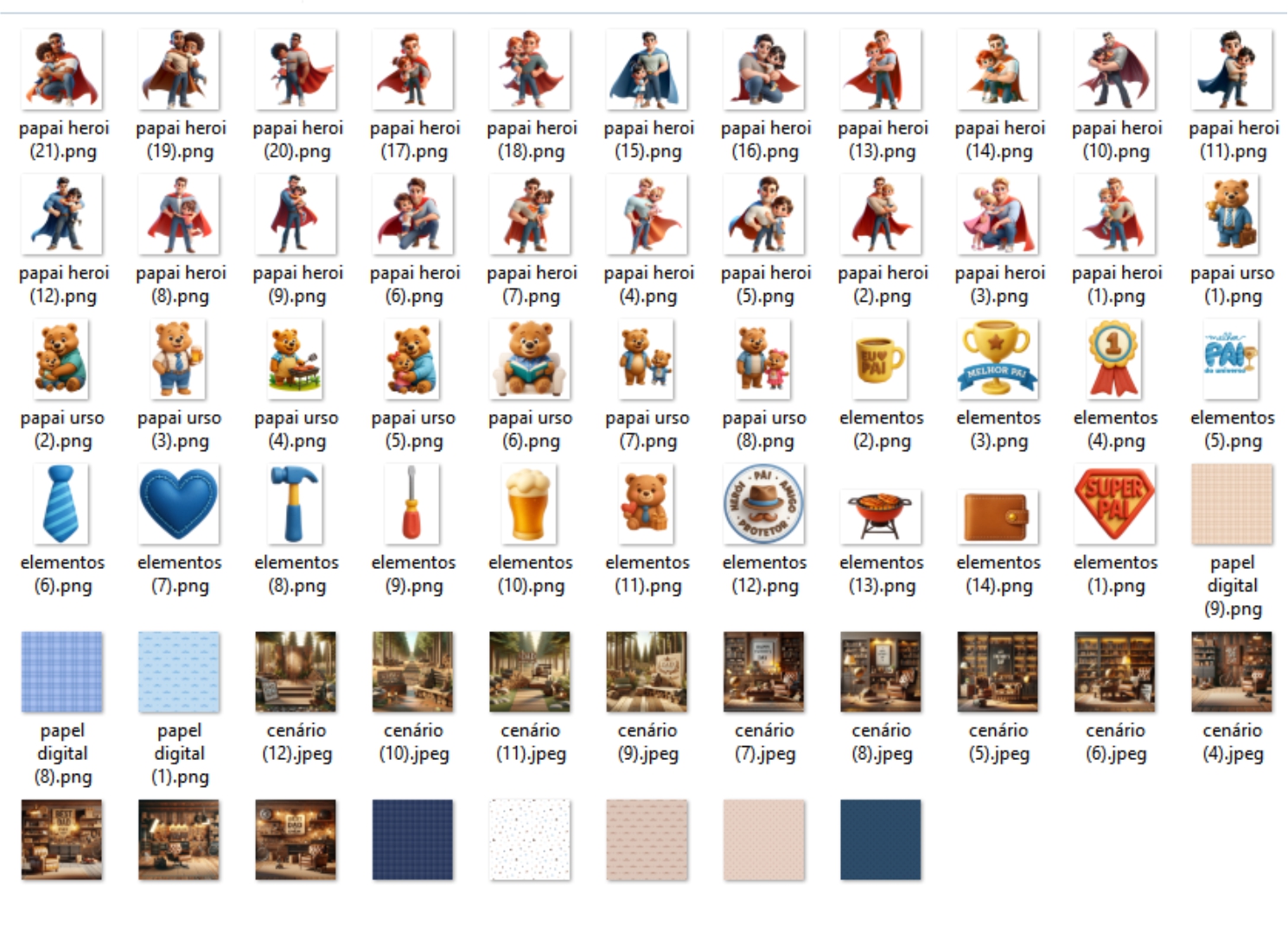Click the brown wallet elementos (14).png
The image size is (1288, 926).
(998, 514)
